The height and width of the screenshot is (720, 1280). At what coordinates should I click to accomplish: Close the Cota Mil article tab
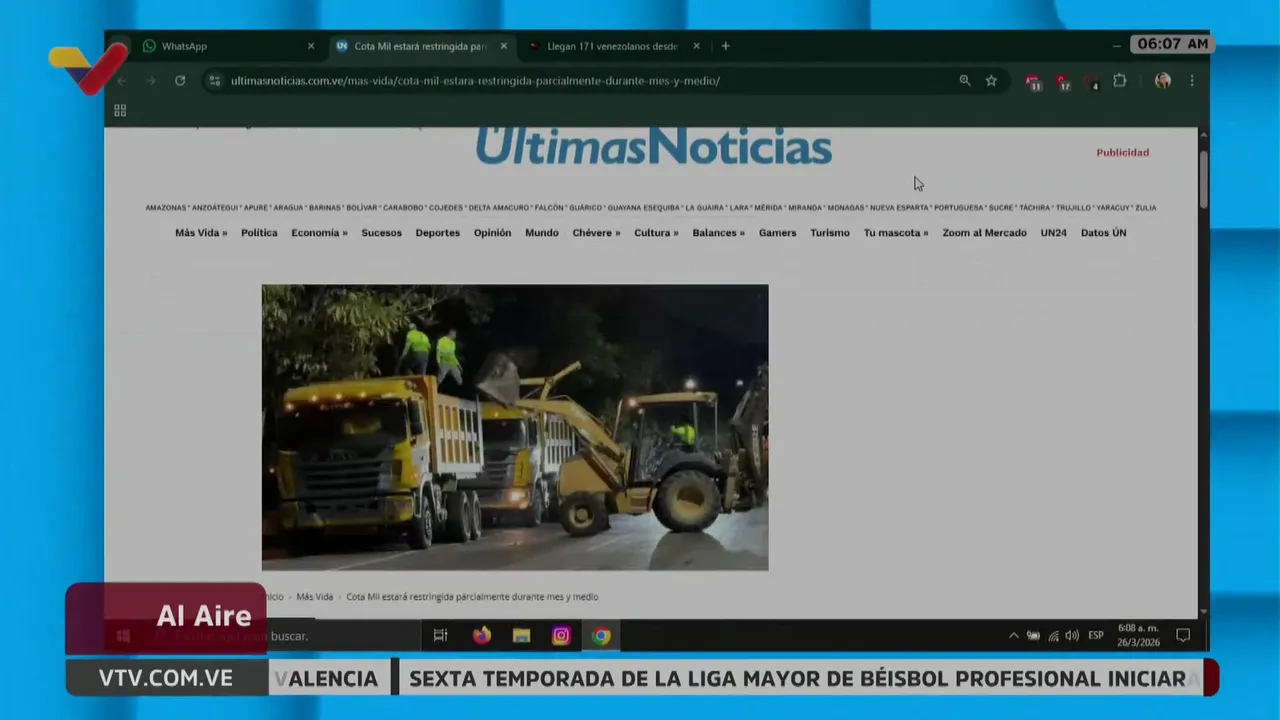click(504, 46)
